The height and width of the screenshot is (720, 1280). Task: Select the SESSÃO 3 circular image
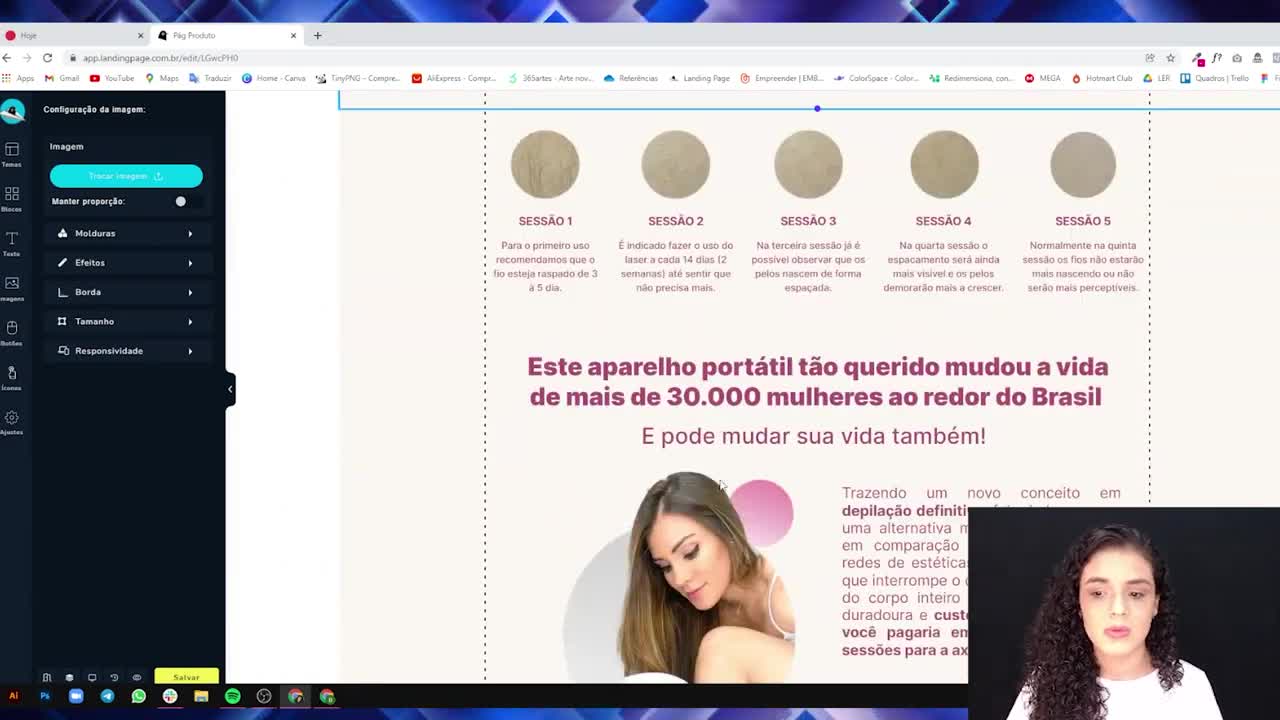point(808,165)
